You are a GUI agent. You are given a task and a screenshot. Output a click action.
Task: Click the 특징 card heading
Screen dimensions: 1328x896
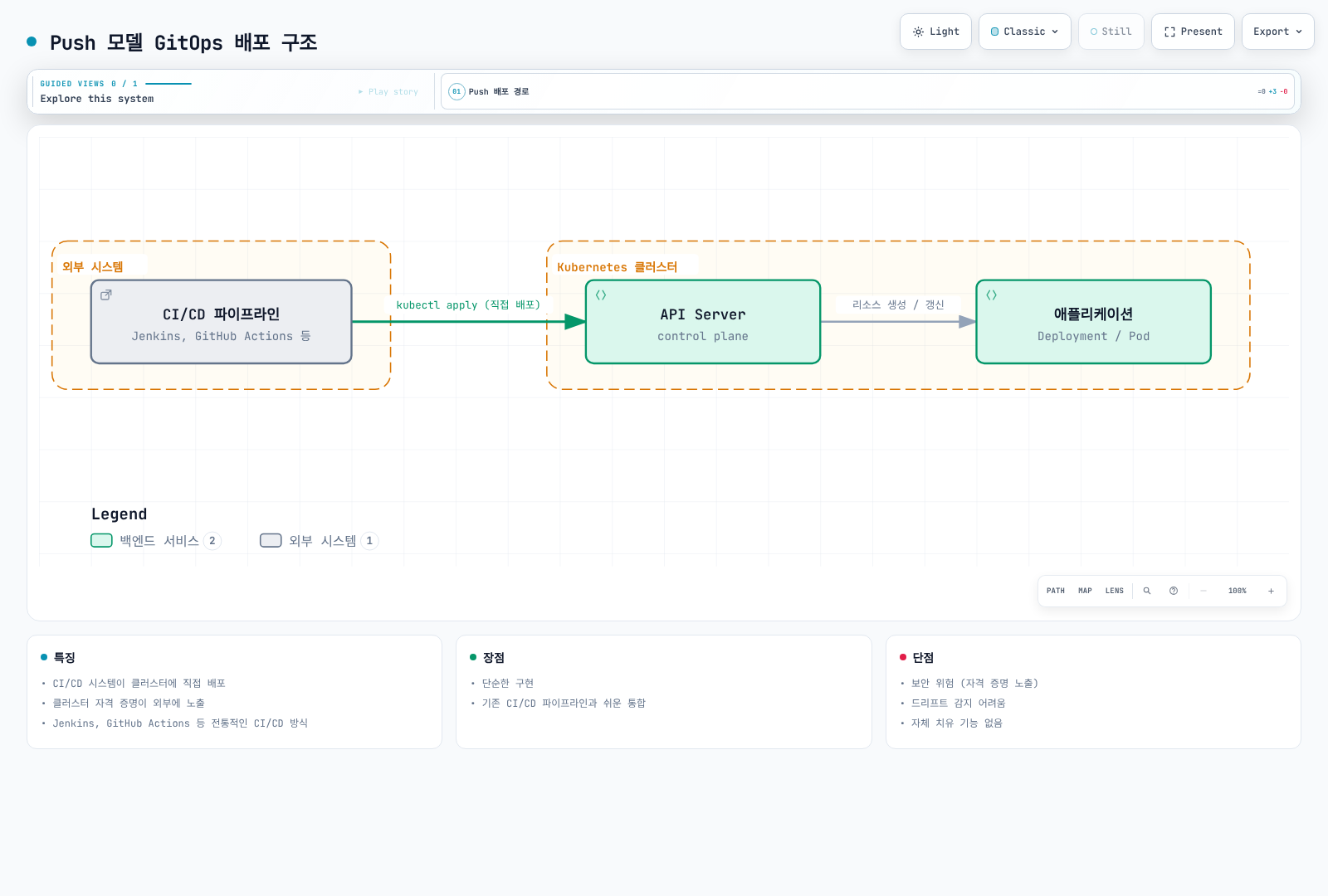[65, 657]
